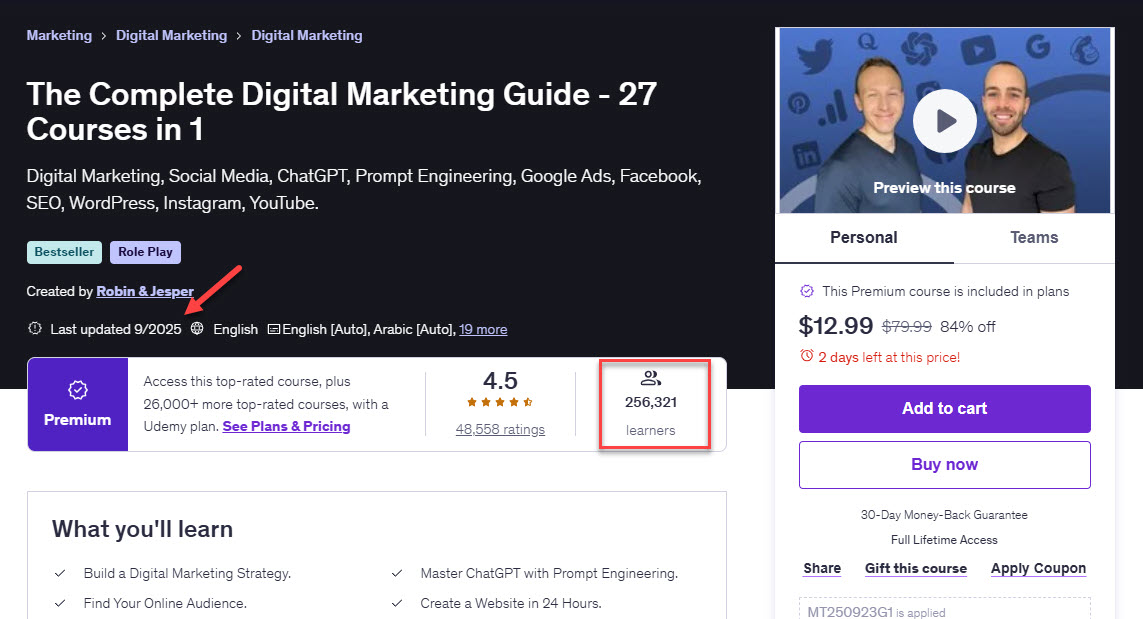This screenshot has width=1143, height=619.
Task: Click the strikethrough $79.99 original price
Action: [x=907, y=327]
